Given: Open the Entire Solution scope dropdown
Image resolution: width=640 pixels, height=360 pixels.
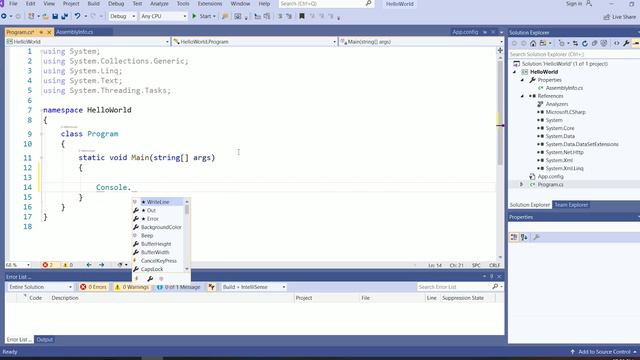Looking at the screenshot, I should click(x=40, y=287).
